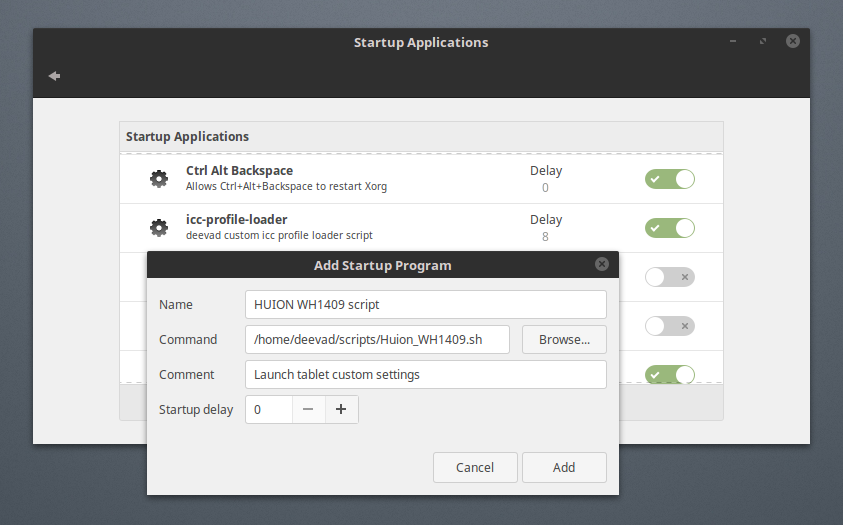Click the icc-profile-loader gear icon
Image resolution: width=843 pixels, height=525 pixels.
point(158,228)
